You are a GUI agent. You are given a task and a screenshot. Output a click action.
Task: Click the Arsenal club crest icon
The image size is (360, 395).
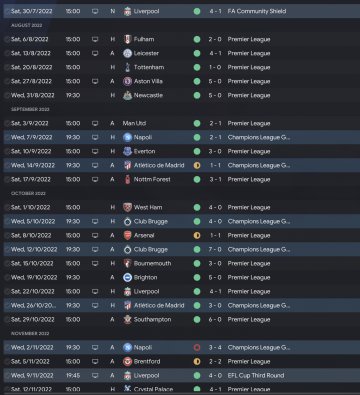point(127,235)
